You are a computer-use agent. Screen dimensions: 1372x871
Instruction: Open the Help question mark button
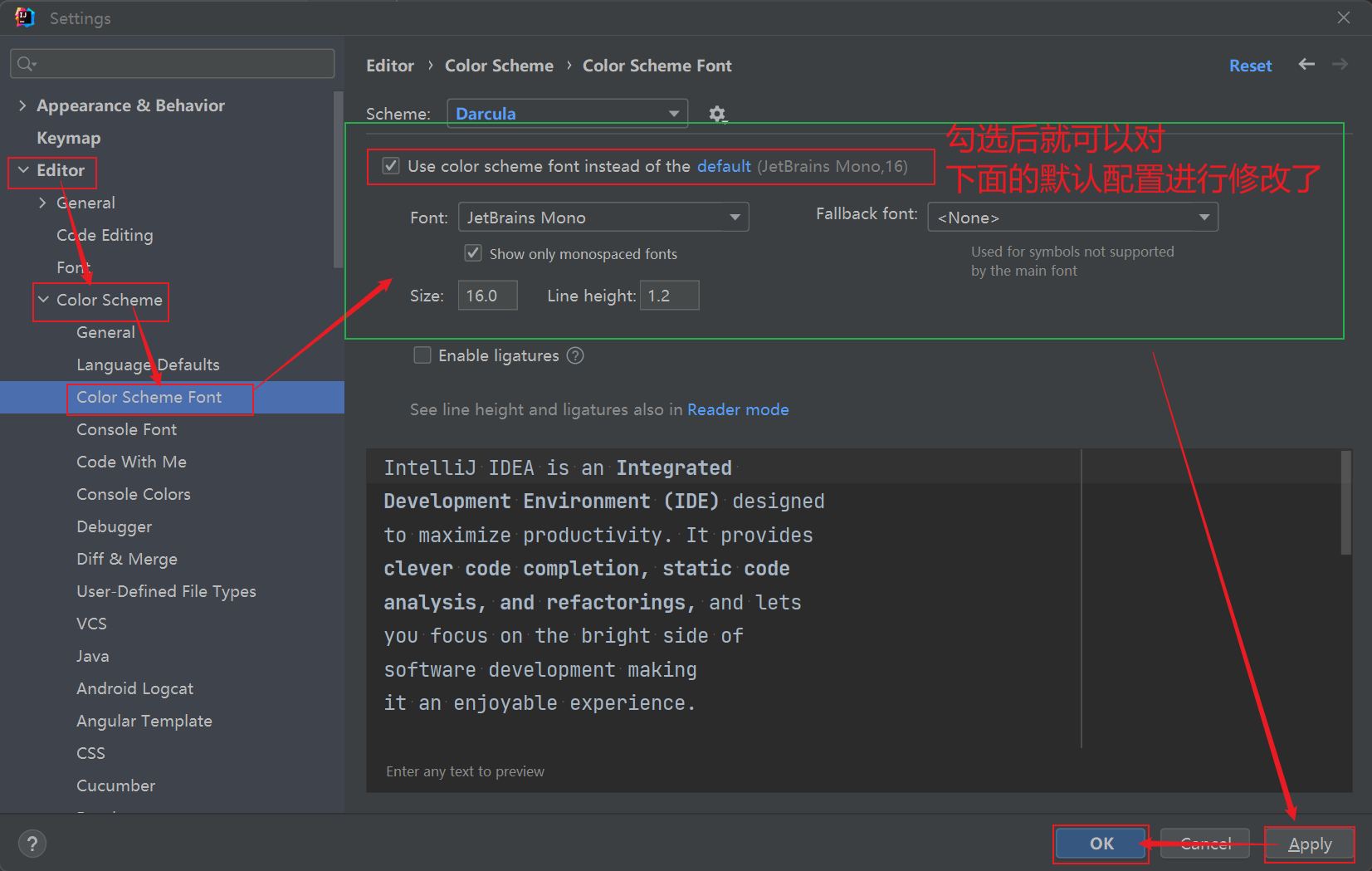click(x=32, y=844)
